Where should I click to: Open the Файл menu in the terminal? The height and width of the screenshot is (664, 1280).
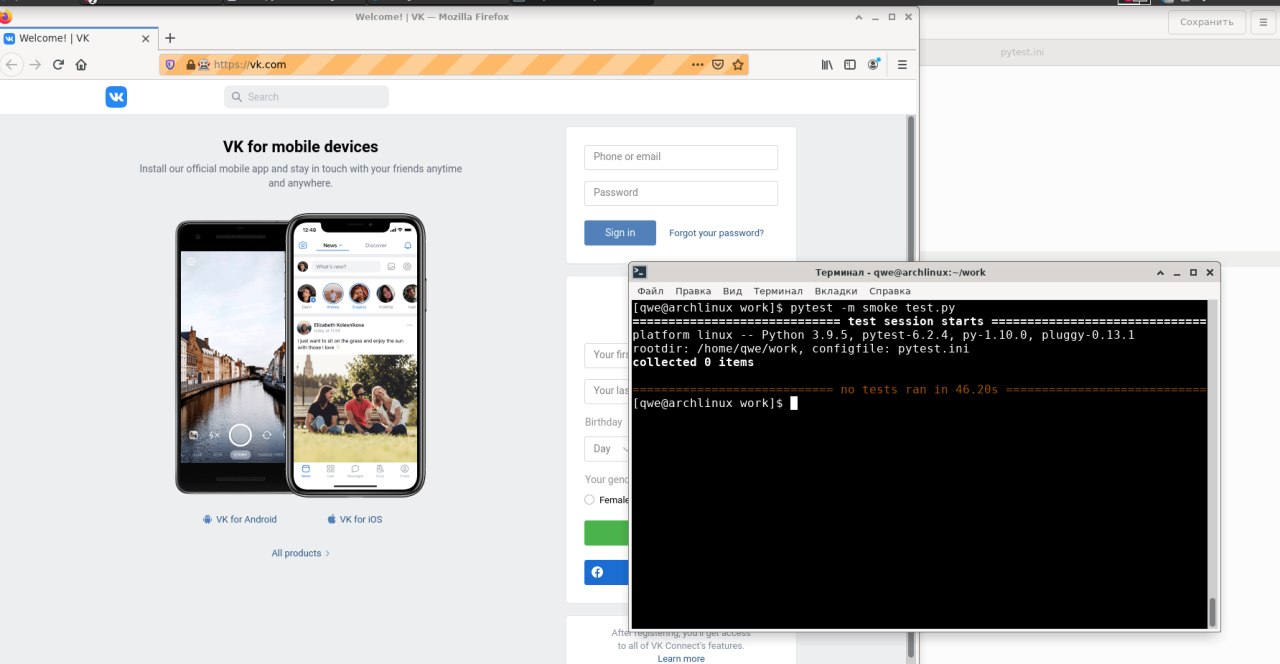coord(650,291)
